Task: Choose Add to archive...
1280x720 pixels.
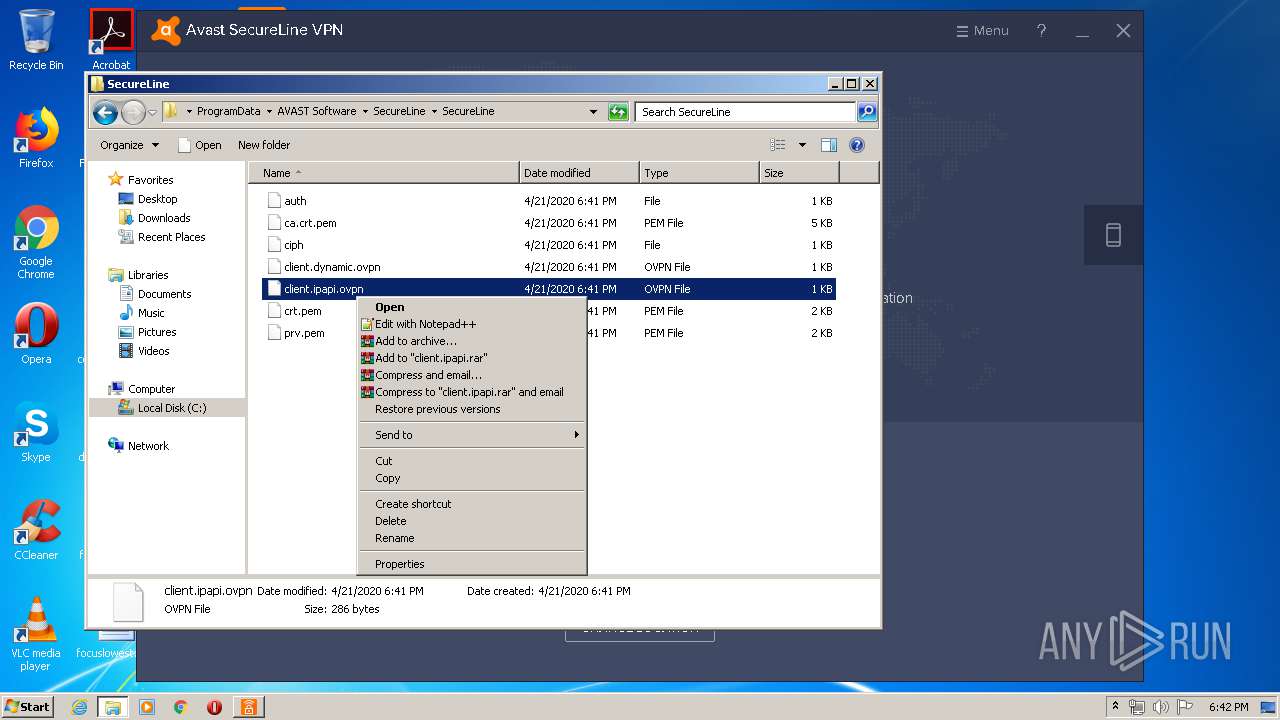Action: click(x=471, y=341)
